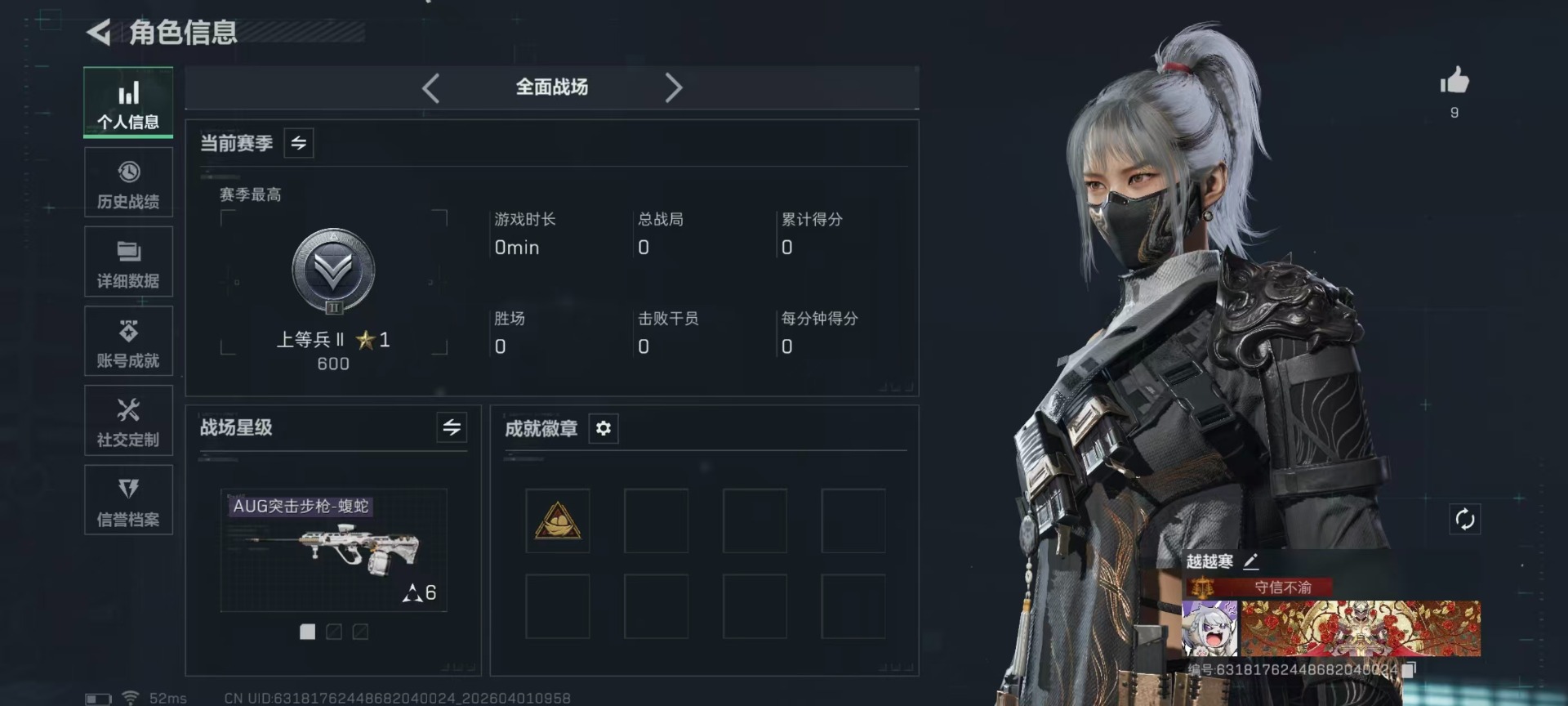The width and height of the screenshot is (1568, 706).
Task: Copy the player ID number
Action: 1409,670
